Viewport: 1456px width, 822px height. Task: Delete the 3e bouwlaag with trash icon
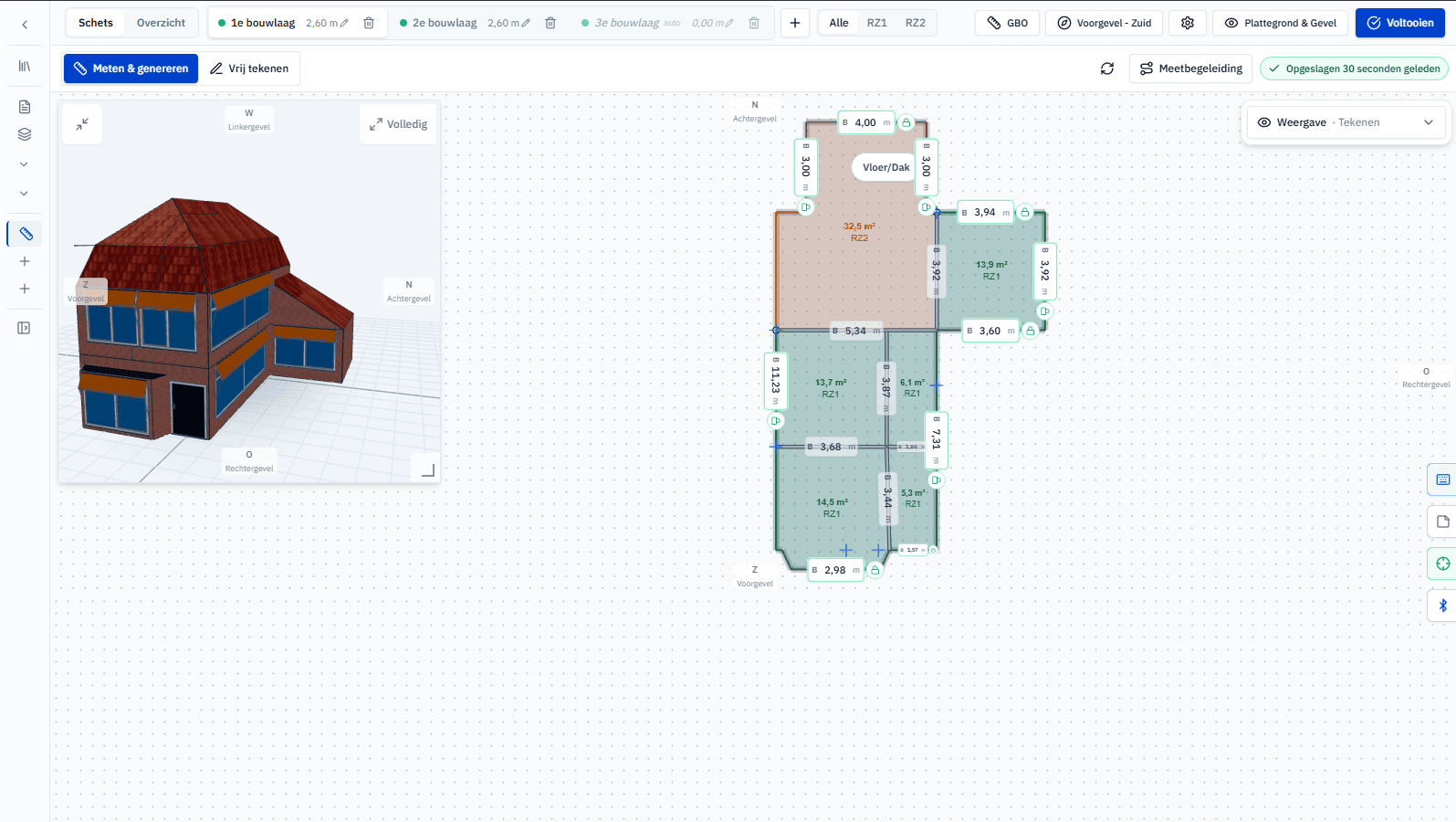pos(754,23)
